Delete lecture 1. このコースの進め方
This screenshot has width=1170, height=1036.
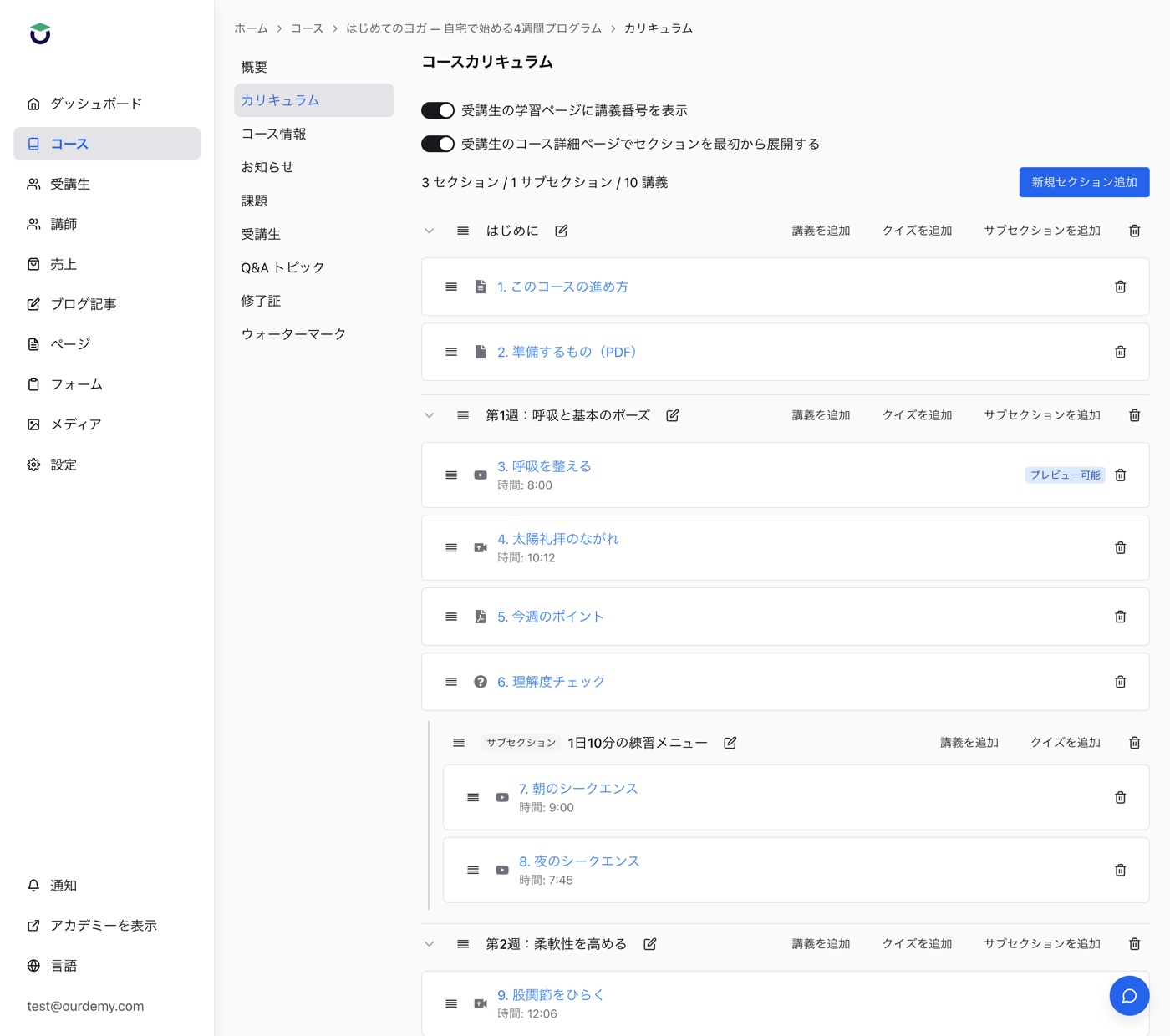click(1121, 287)
